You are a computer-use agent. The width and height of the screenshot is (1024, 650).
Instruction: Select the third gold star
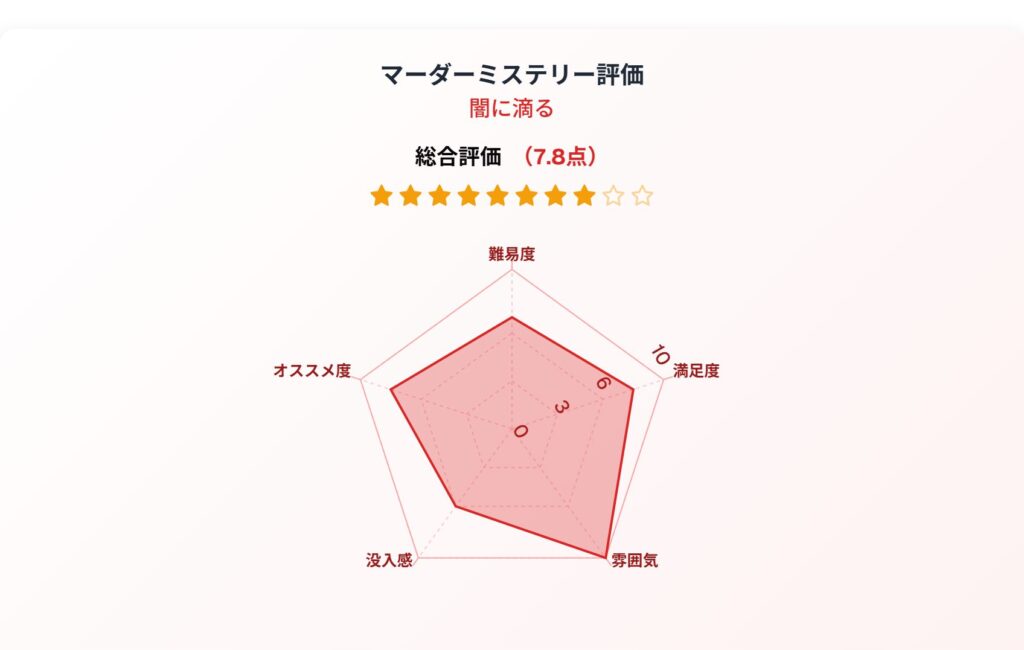440,195
